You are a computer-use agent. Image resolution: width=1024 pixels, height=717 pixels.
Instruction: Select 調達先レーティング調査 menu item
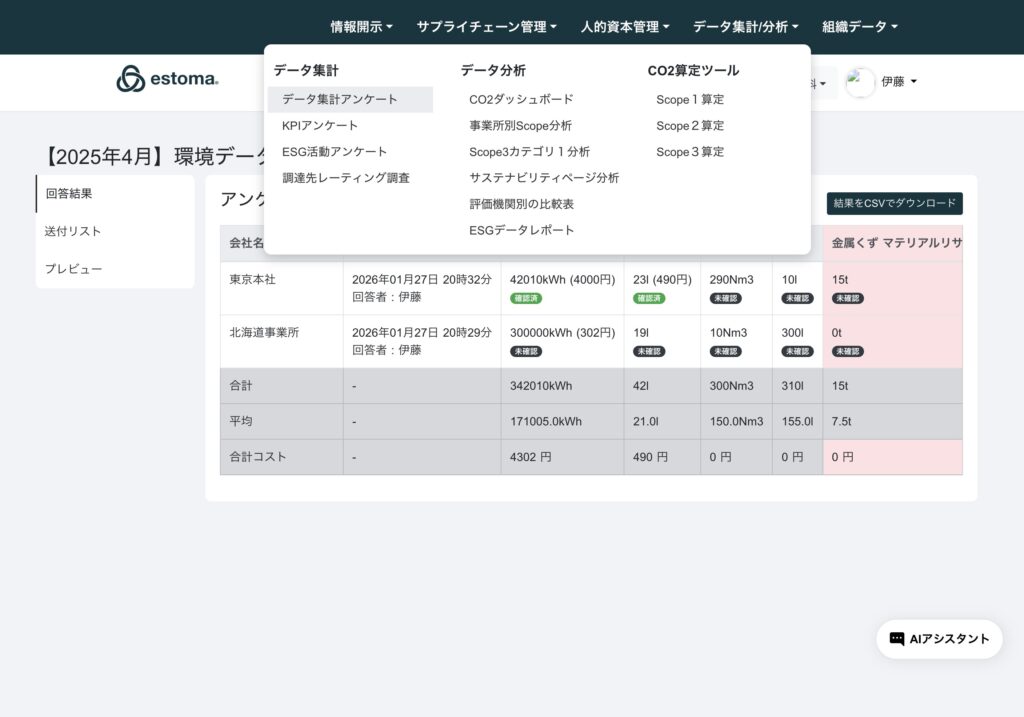tap(346, 178)
